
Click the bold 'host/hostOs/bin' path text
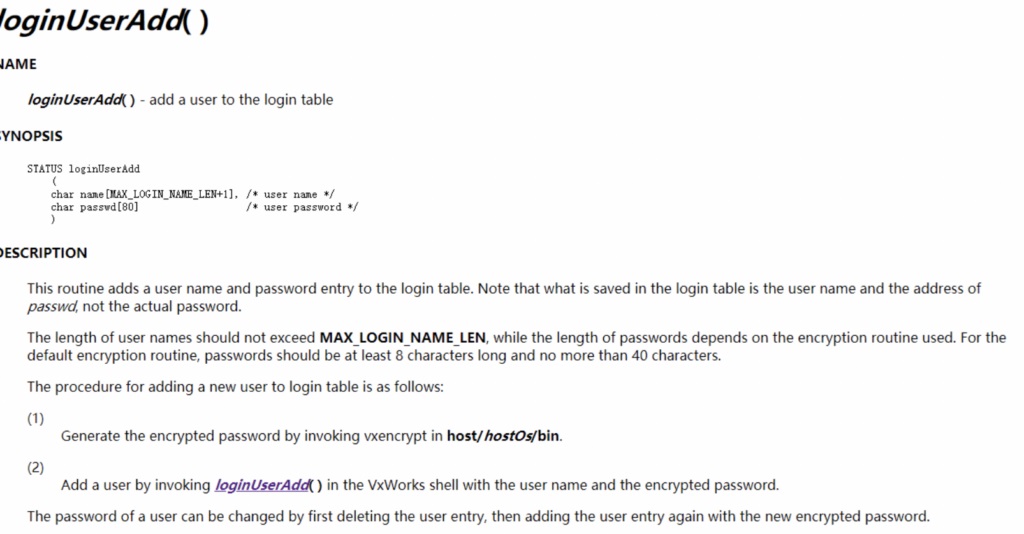tap(504, 435)
